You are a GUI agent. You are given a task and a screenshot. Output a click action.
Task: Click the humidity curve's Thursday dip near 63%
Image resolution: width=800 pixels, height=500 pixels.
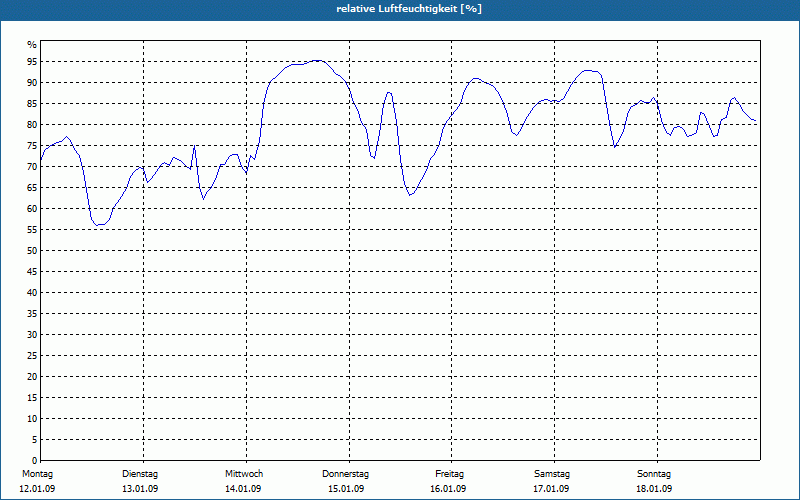click(410, 195)
